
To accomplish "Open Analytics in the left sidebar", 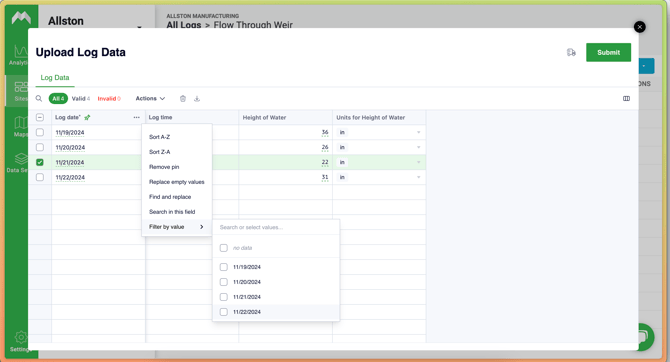I will (19, 56).
